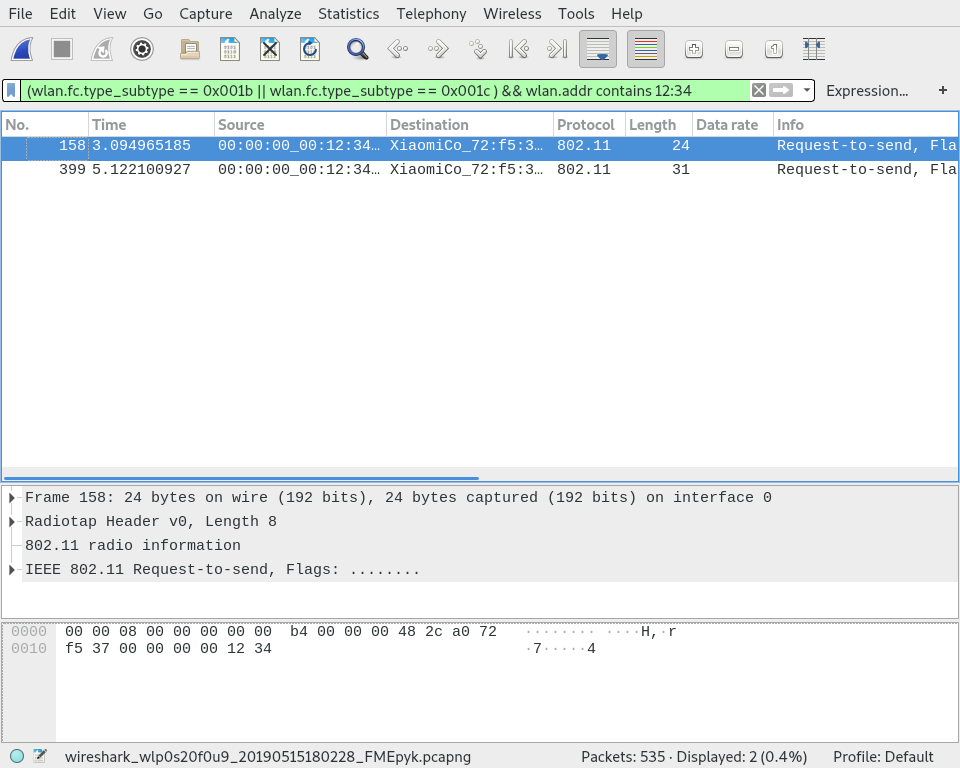Open the Wireless menu
This screenshot has width=960, height=768.
pos(512,13)
